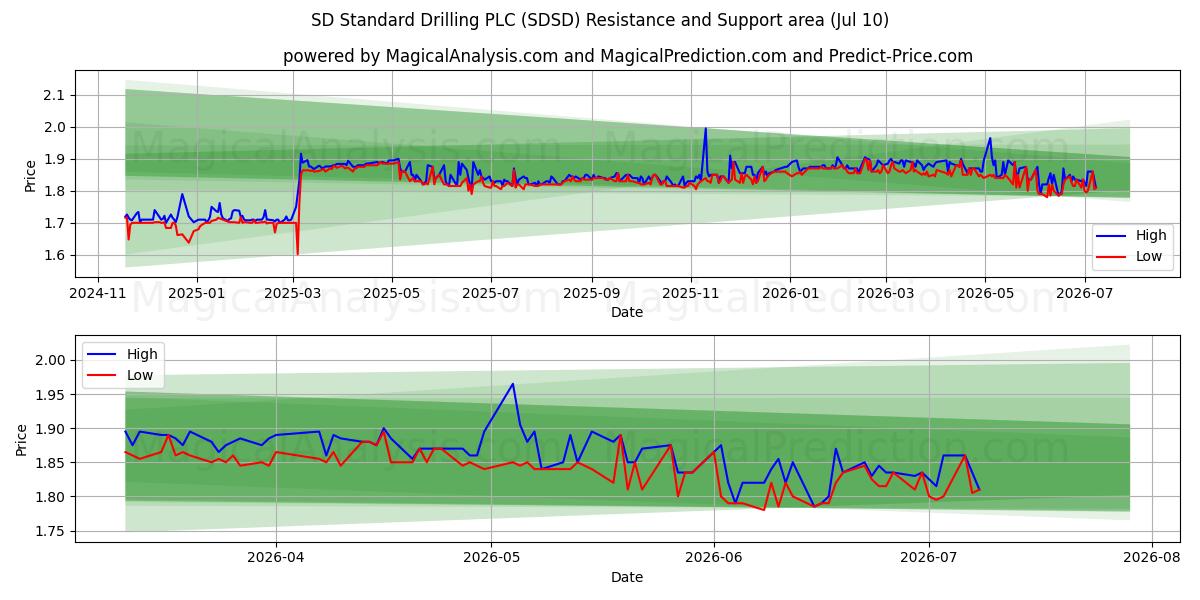Click the bottom chart's 'Price' axis label

pos(22,439)
